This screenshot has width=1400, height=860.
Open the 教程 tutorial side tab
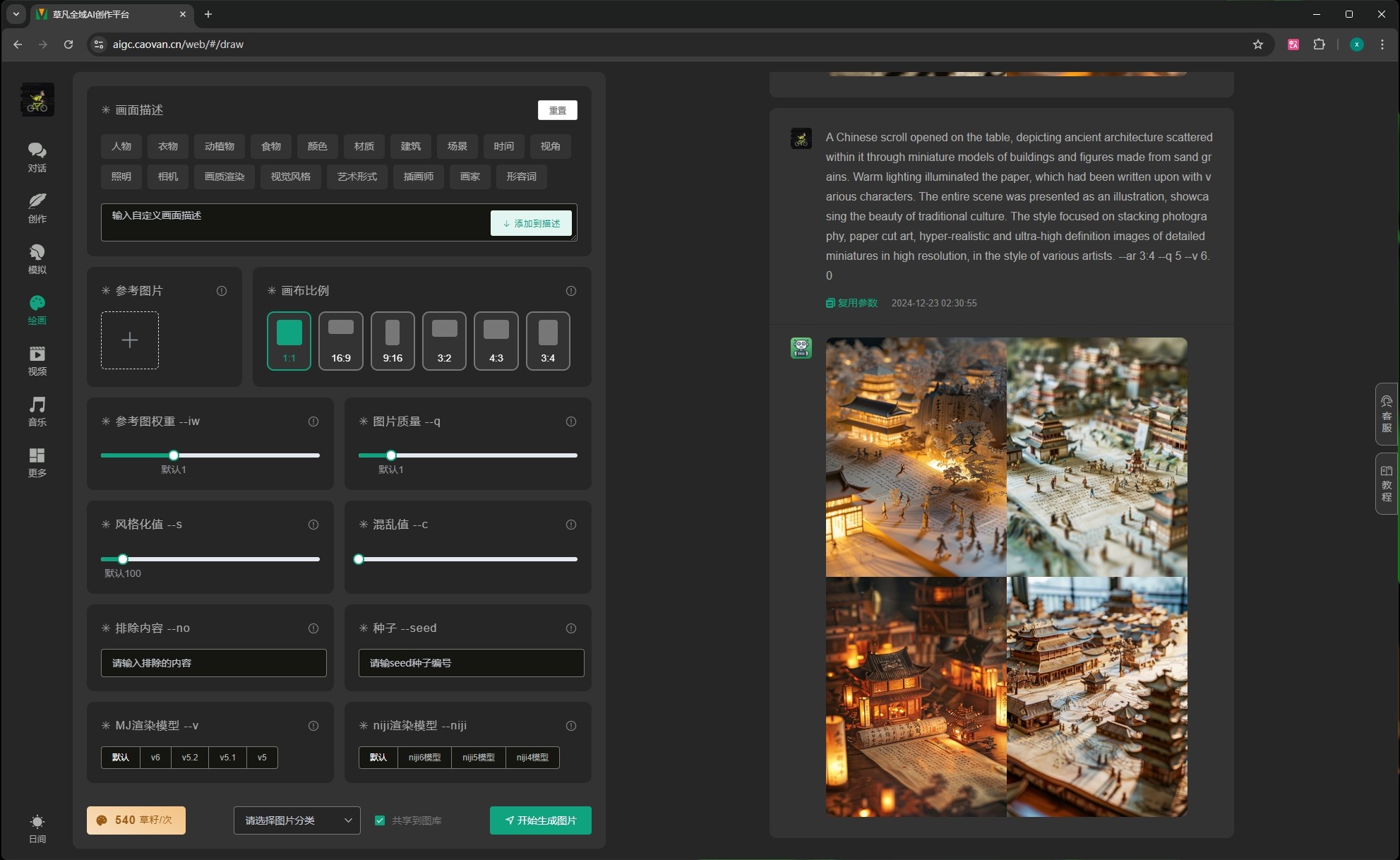(1387, 484)
